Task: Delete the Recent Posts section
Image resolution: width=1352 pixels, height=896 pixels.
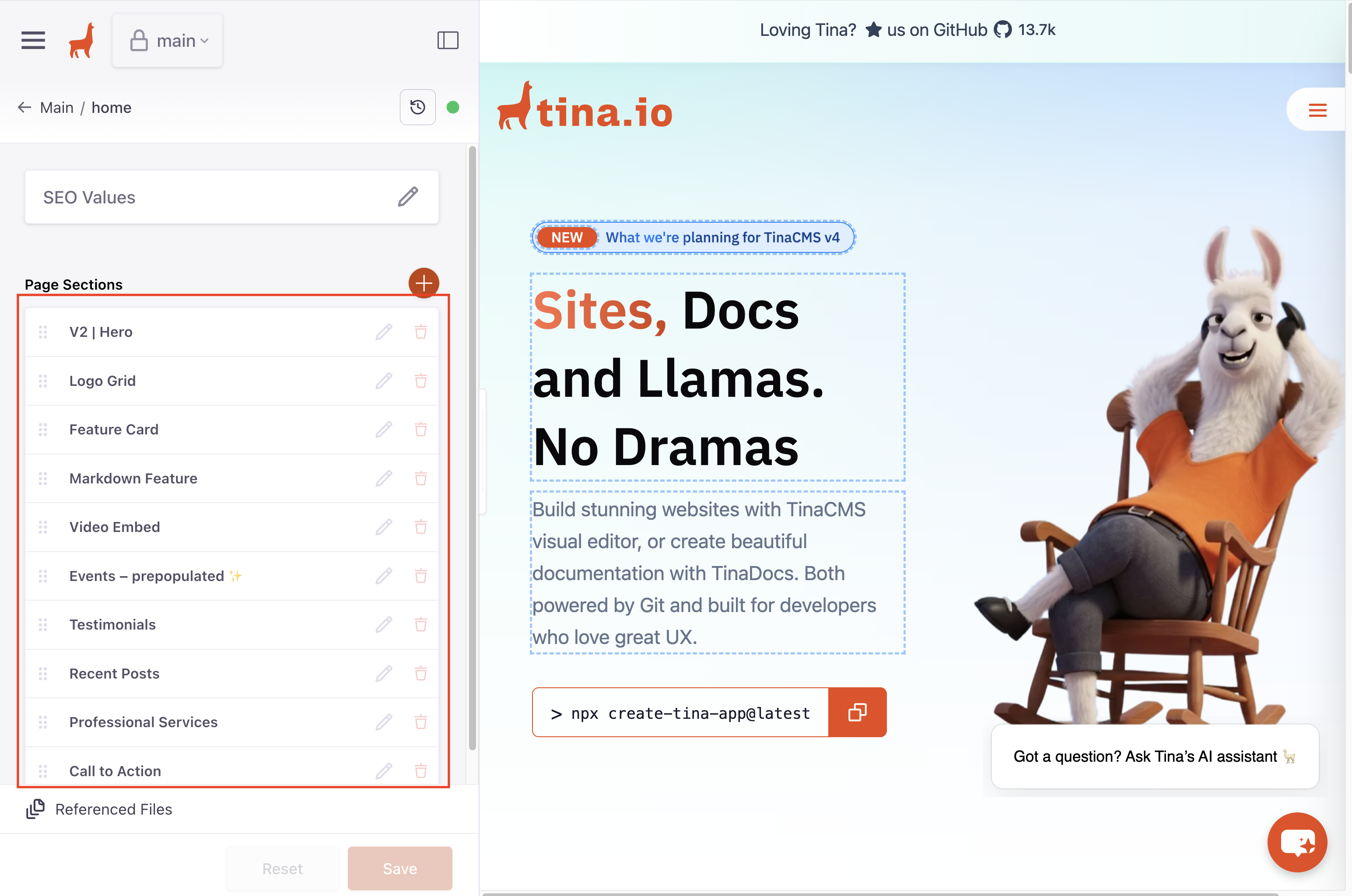Action: [420, 674]
